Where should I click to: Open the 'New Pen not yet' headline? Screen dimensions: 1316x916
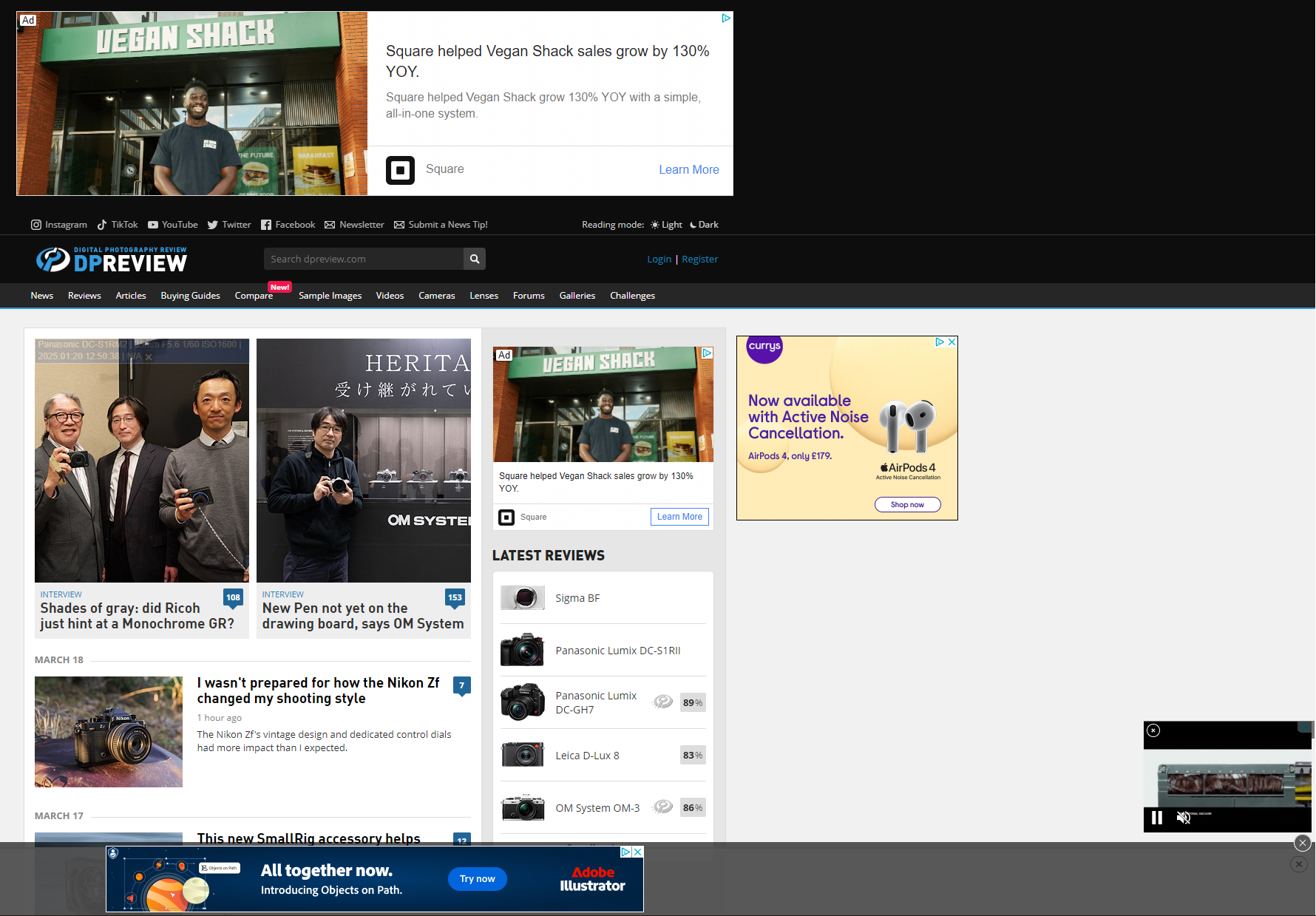point(363,616)
